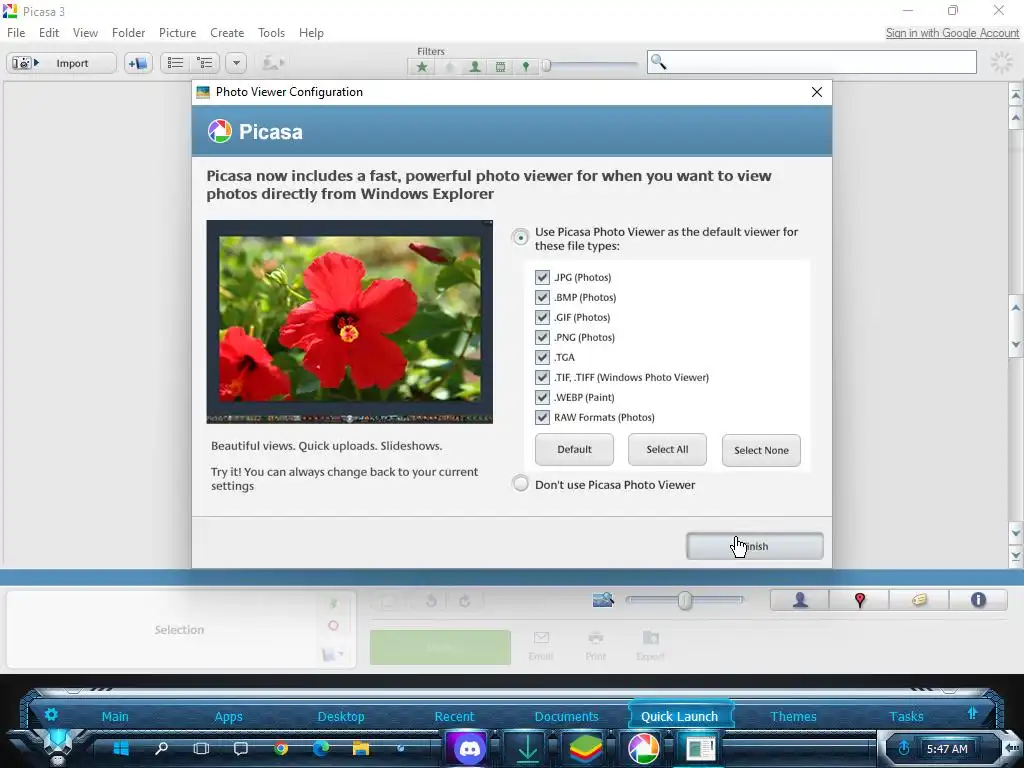Open the Help menu
Viewport: 1024px width, 768px height.
coord(312,33)
